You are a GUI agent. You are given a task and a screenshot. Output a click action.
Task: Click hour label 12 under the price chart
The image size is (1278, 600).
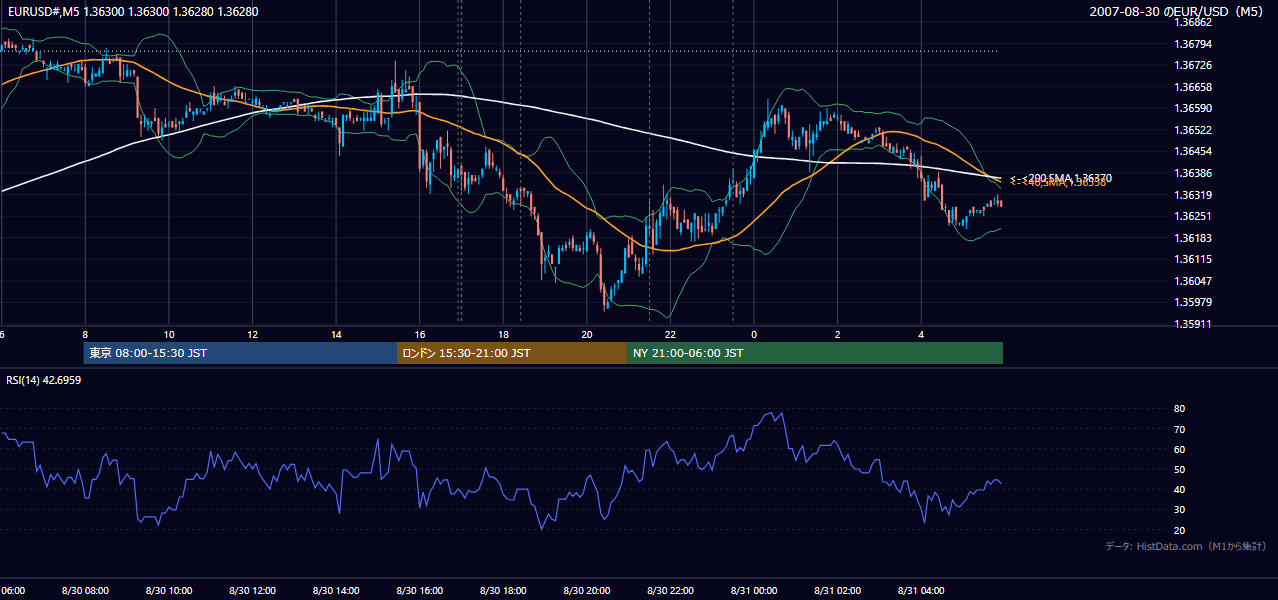coord(253,334)
